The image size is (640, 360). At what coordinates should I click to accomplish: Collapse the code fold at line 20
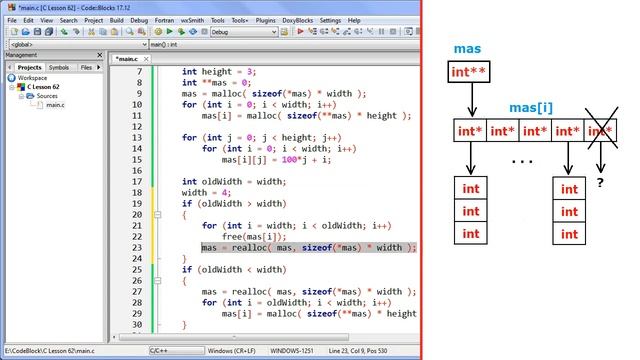(158, 215)
